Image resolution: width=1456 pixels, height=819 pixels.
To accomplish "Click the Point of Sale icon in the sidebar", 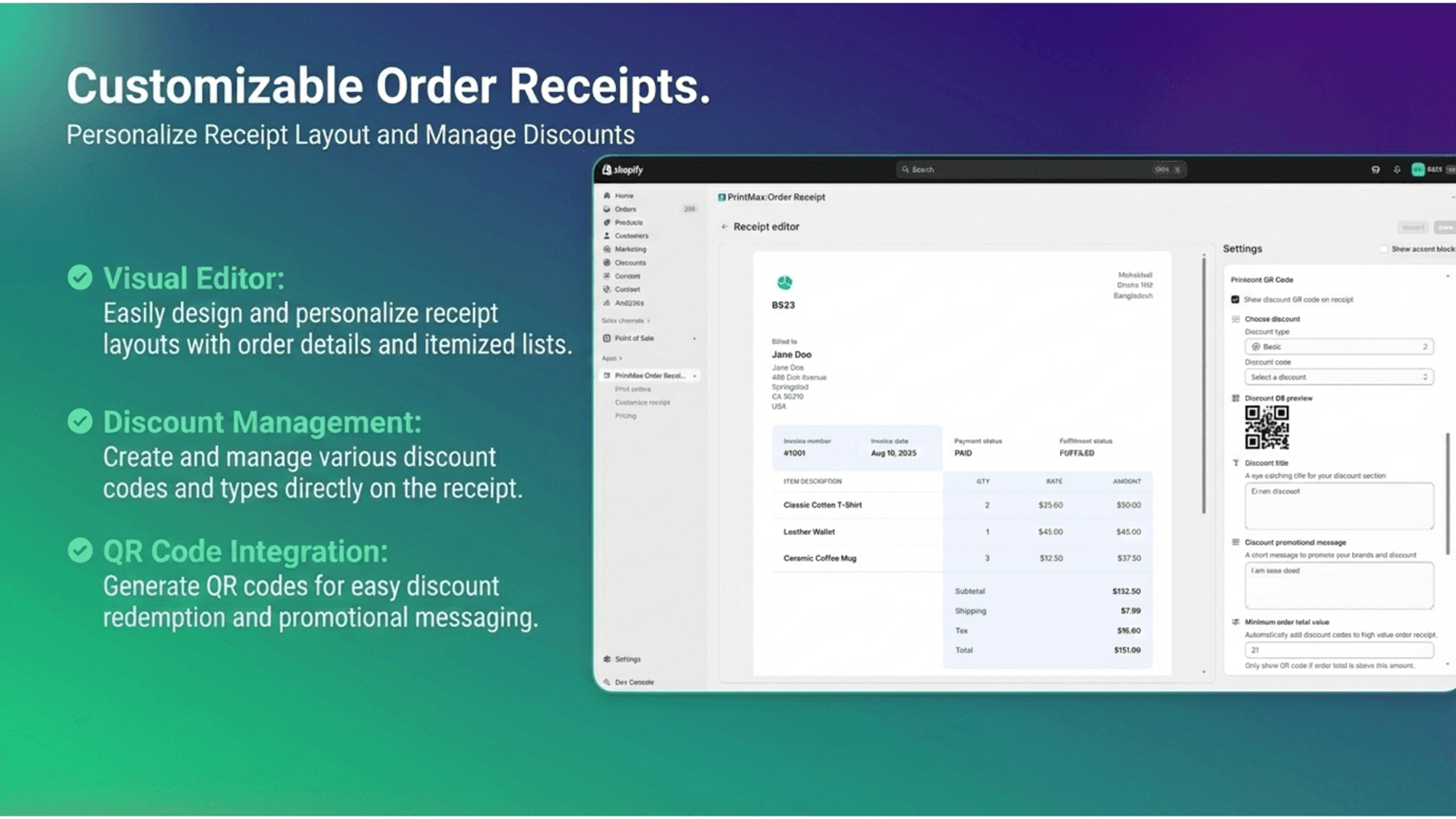I will [x=606, y=338].
